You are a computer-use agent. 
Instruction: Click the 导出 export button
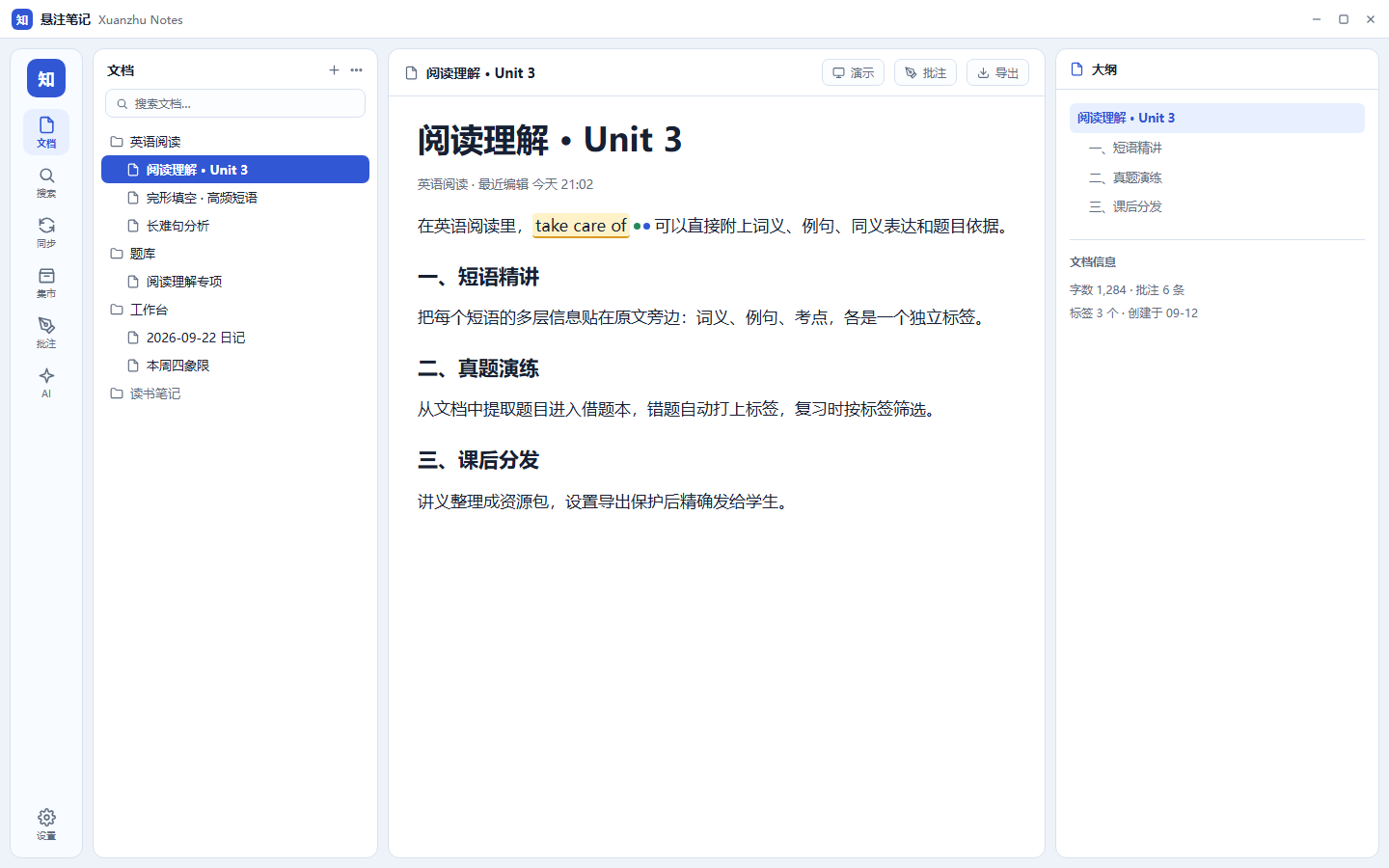click(997, 72)
